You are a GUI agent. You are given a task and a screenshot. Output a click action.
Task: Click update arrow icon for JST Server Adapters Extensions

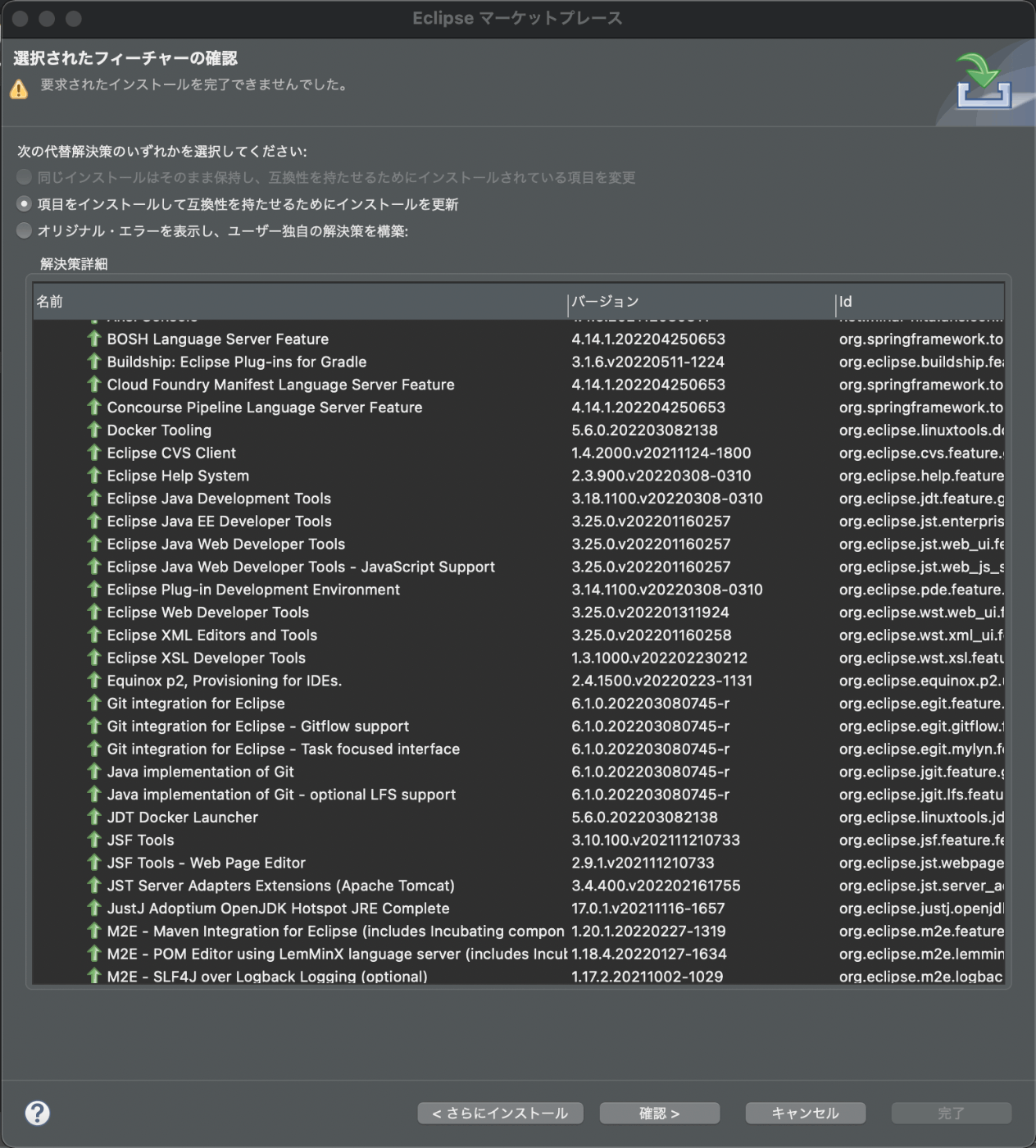pos(94,886)
